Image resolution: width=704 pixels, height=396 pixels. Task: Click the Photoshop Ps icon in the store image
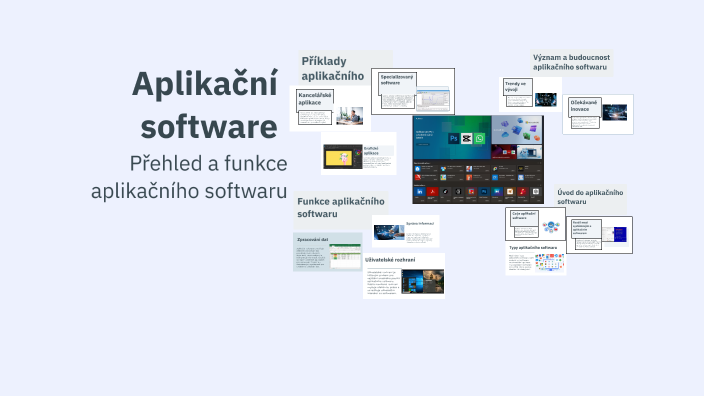(453, 138)
